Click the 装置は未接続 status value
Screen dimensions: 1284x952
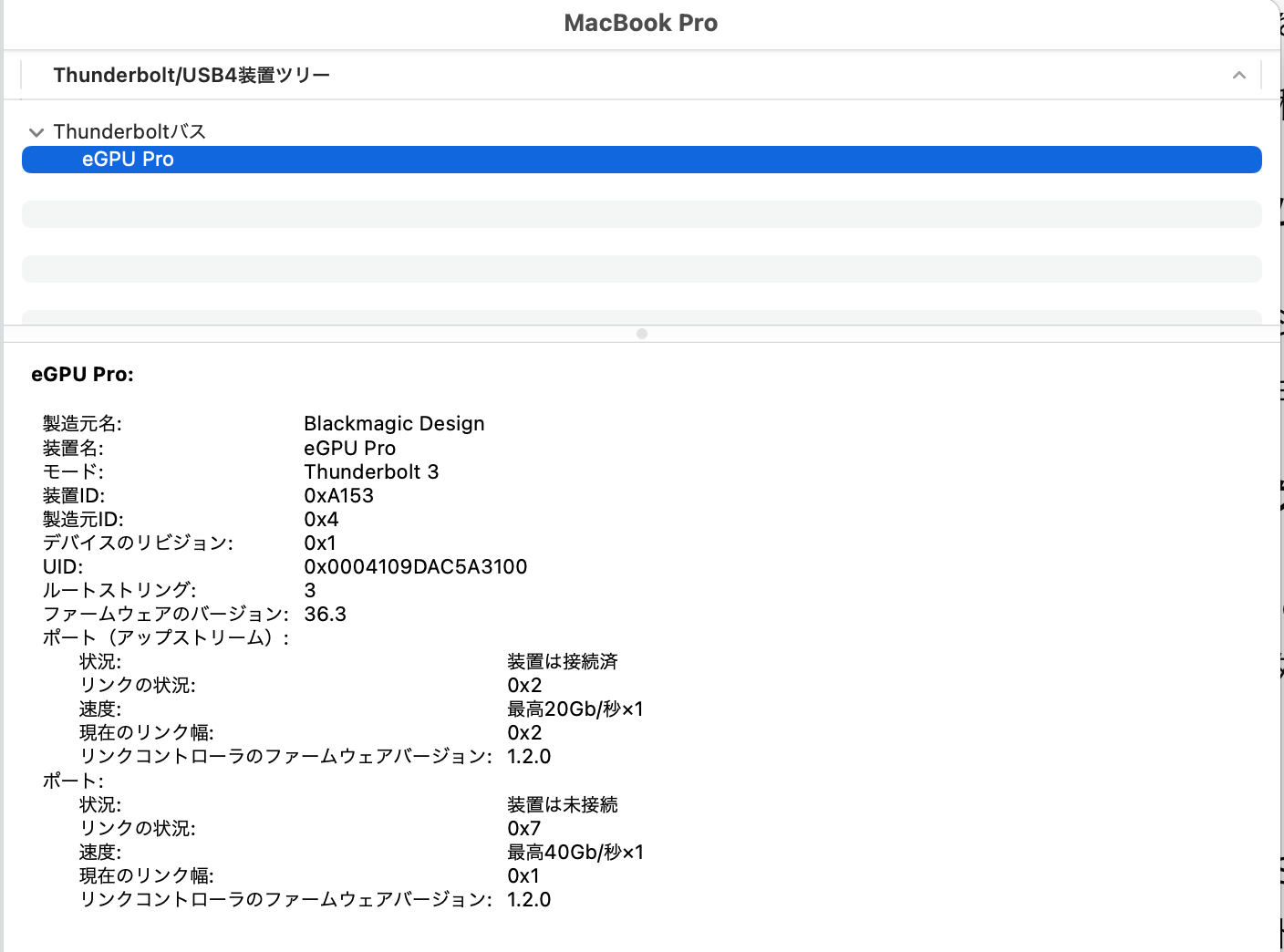(563, 805)
